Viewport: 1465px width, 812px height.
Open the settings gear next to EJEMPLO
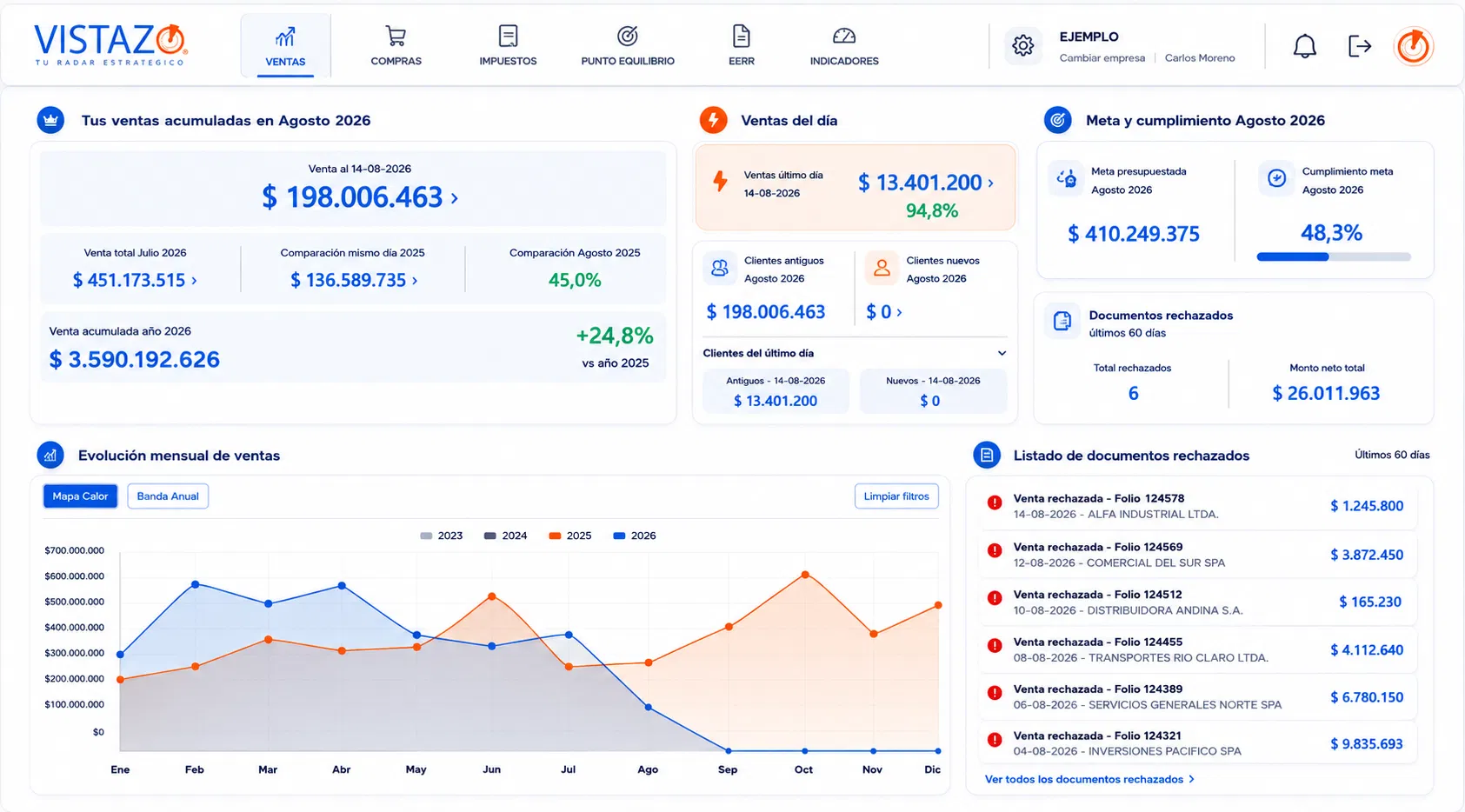tap(1023, 45)
